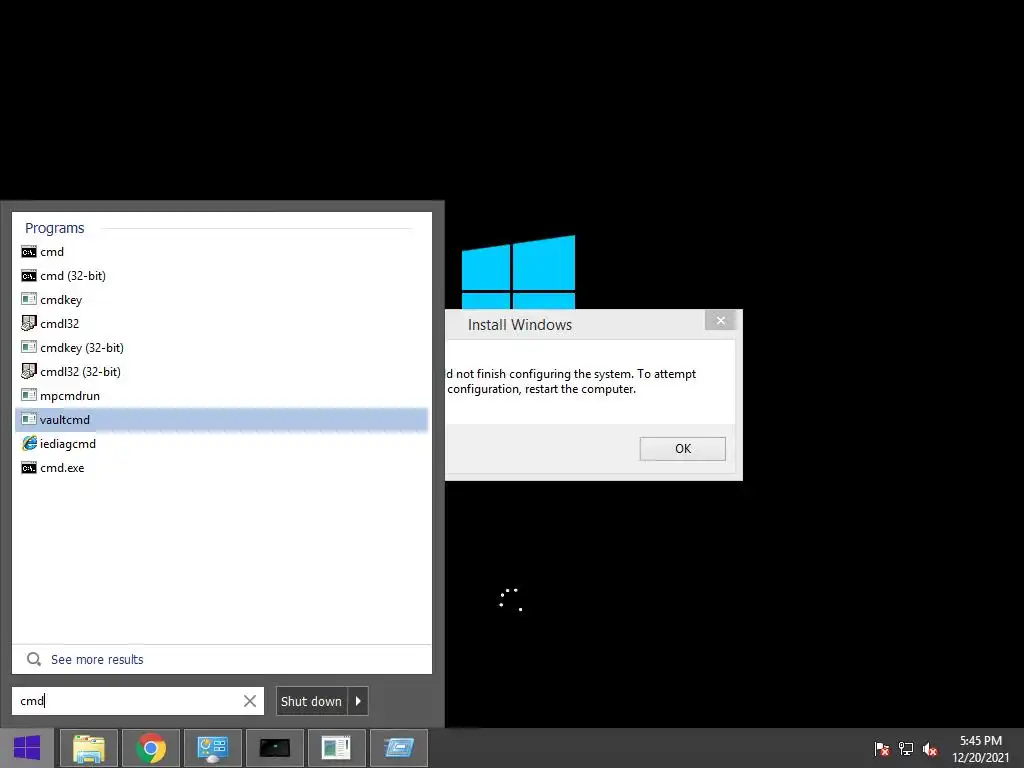Select mpcmdrun in results list
Viewport: 1024px width, 768px height.
coord(221,396)
